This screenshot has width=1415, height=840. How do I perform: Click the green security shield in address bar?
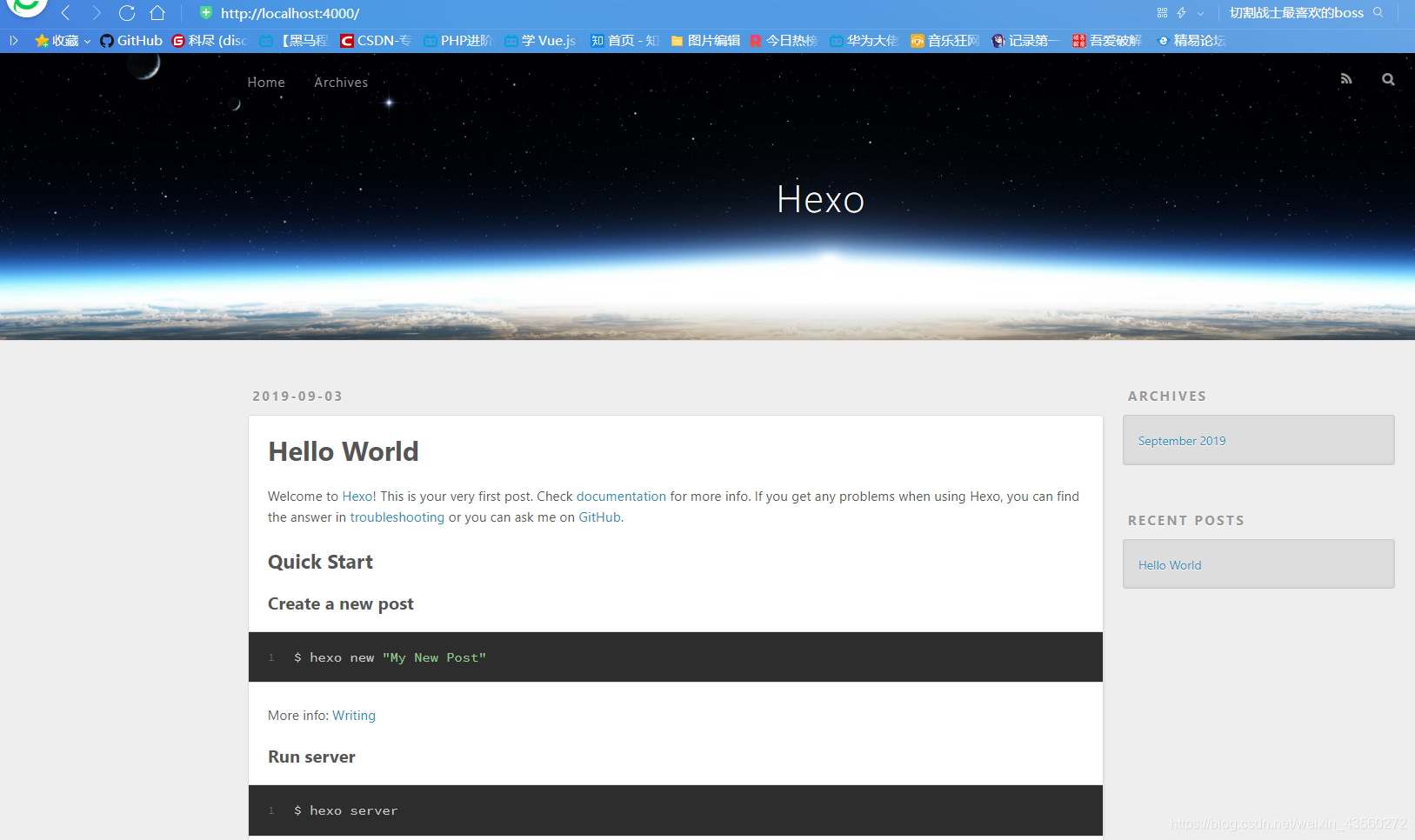206,13
